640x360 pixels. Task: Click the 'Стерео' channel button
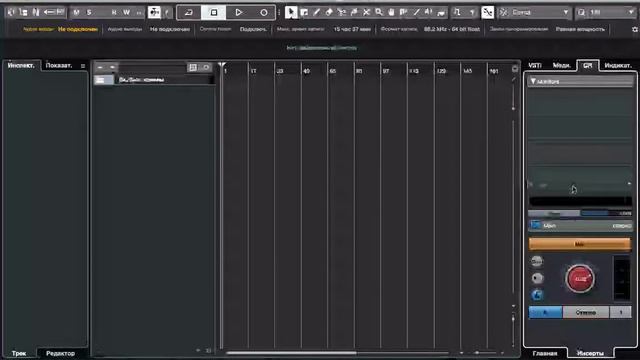[586, 312]
